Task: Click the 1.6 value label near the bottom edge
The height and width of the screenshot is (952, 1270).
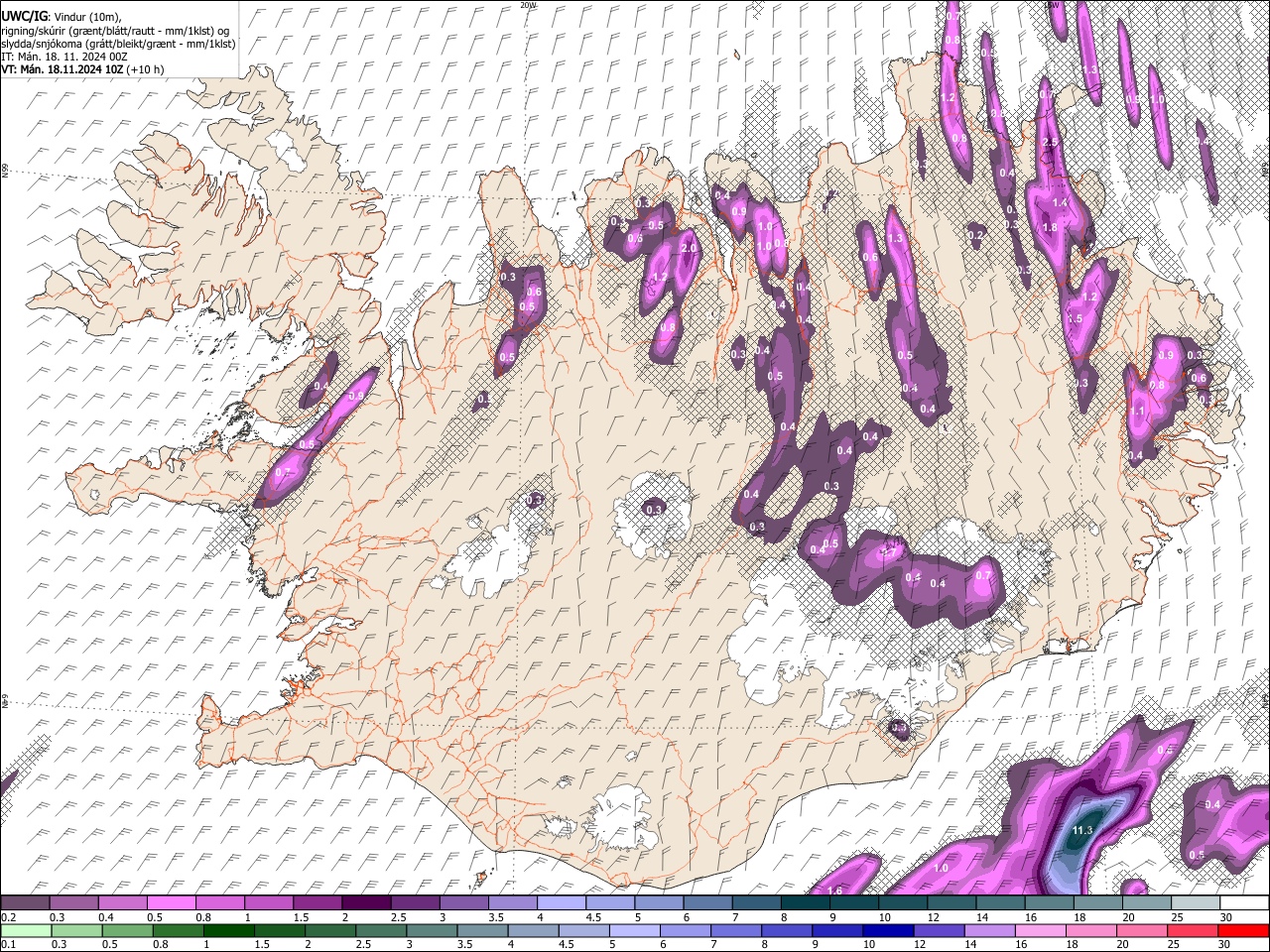Action: click(x=834, y=891)
